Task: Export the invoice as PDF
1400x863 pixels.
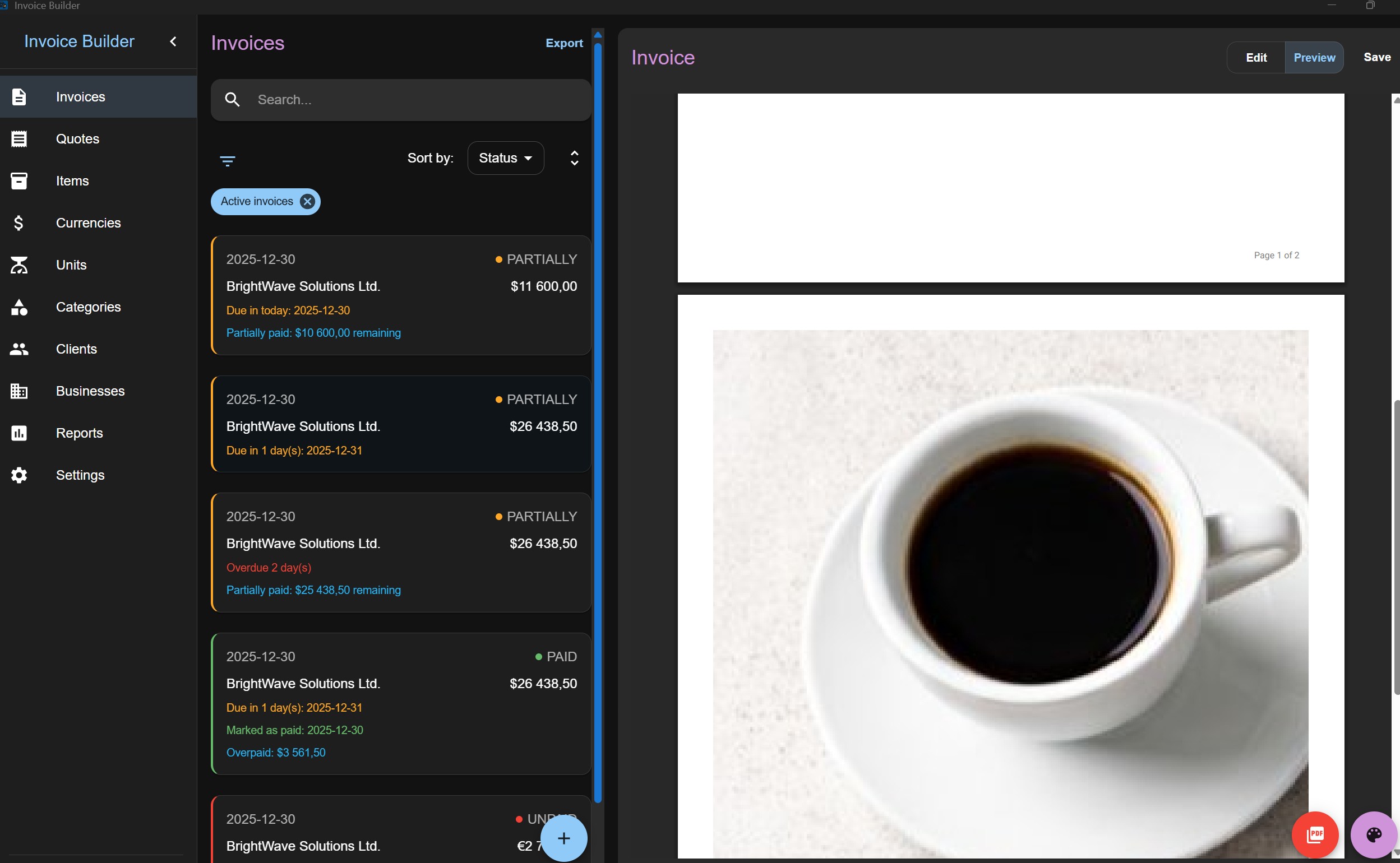Action: (x=1315, y=834)
